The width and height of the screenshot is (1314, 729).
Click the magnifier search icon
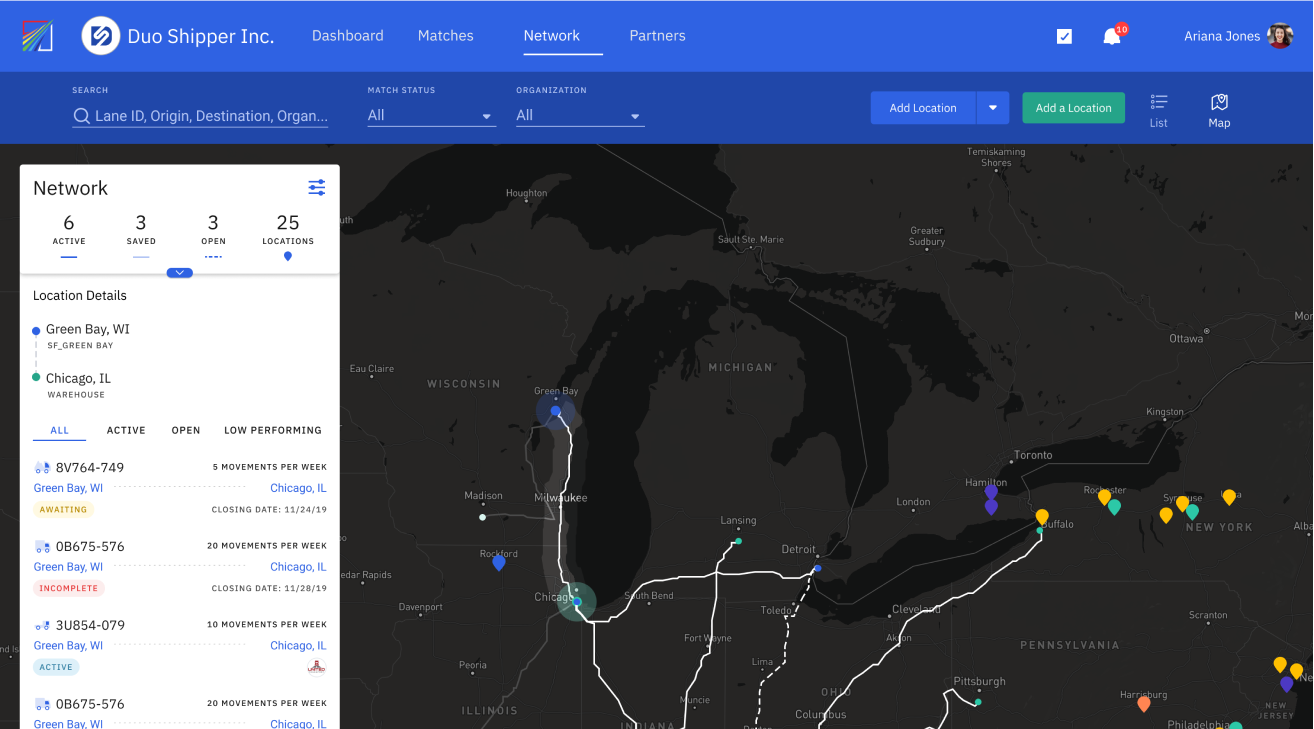point(81,116)
